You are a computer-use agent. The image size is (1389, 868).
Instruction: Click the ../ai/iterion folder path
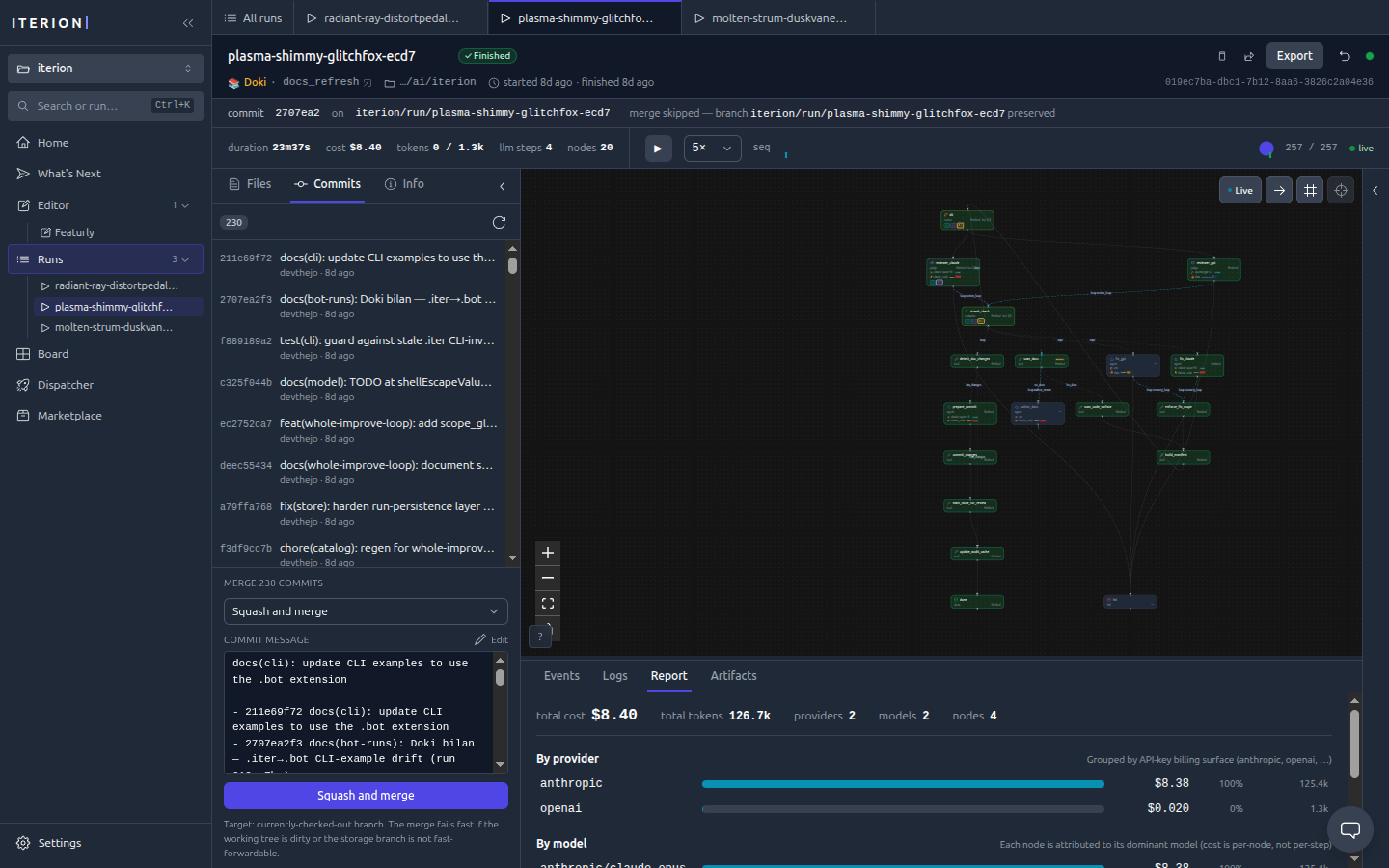pos(430,82)
